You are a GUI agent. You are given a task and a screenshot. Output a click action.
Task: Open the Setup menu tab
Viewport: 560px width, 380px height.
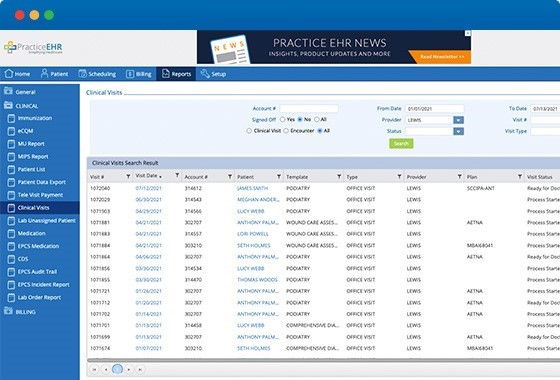(x=213, y=74)
